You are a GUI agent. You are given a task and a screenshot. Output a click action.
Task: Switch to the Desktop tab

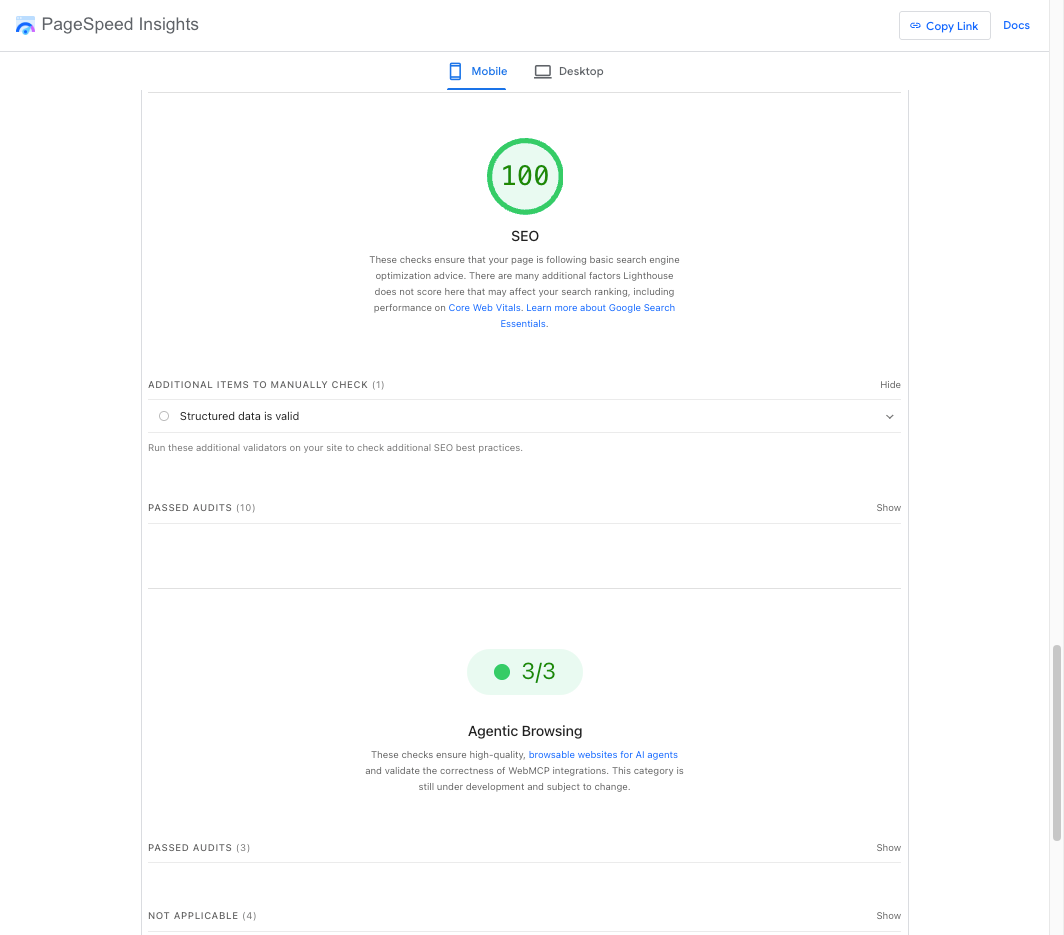[x=569, y=71]
